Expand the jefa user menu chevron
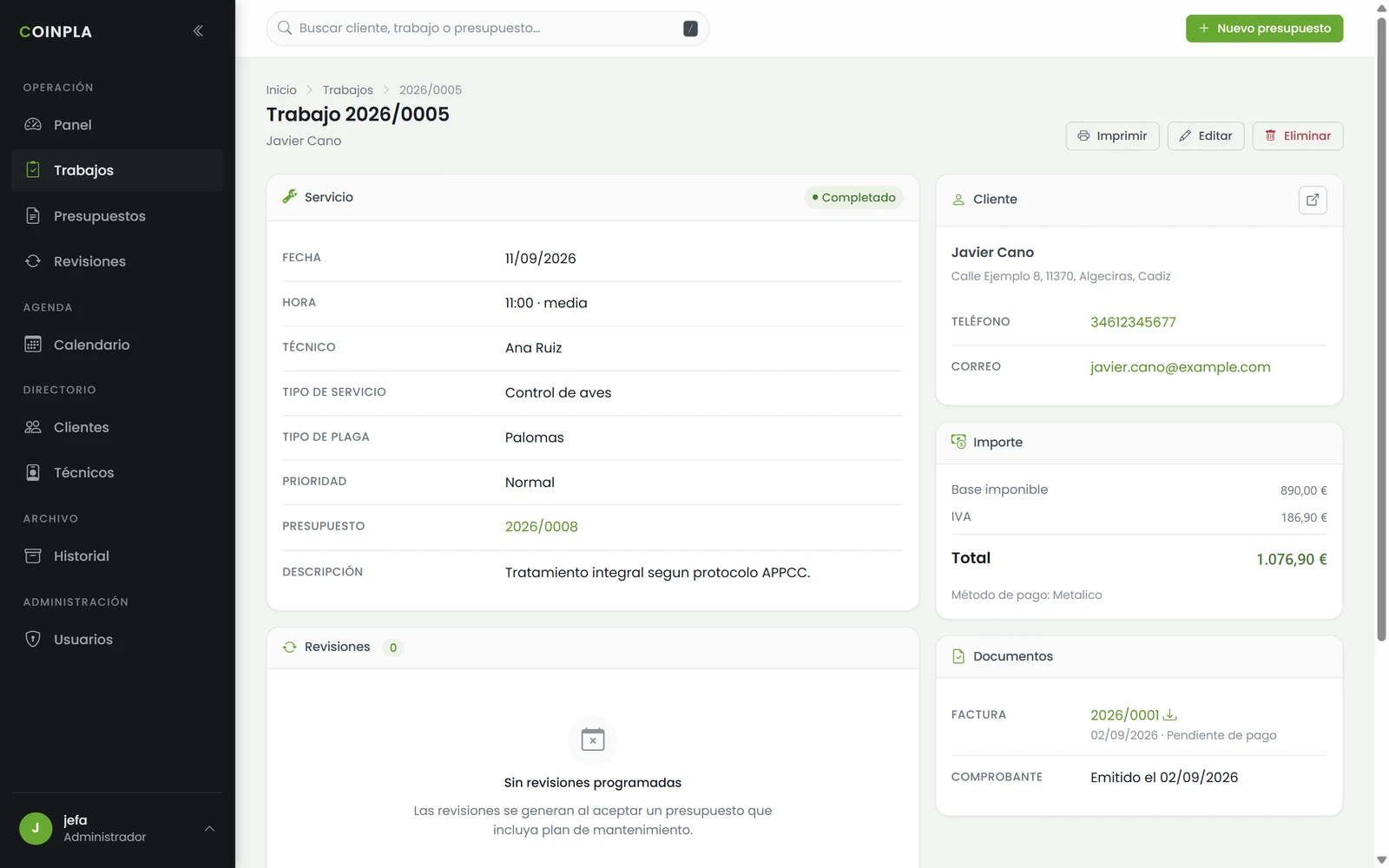The width and height of the screenshot is (1389, 868). coord(209,828)
